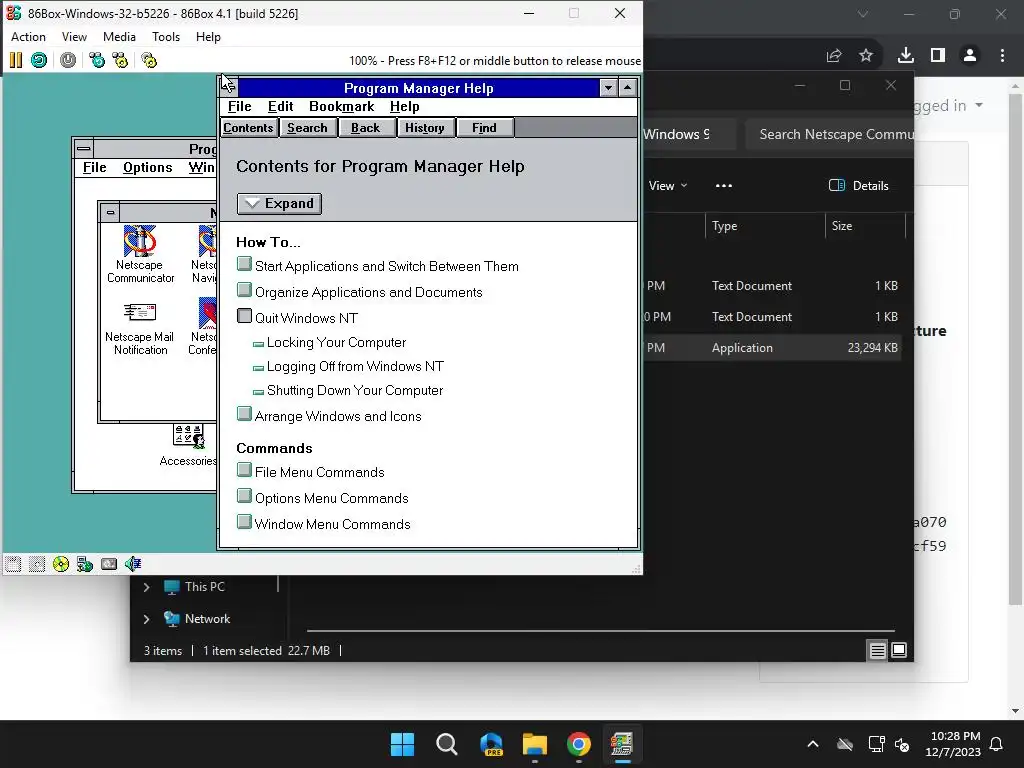
Task: Open Tools menu in 86Box
Action: click(x=166, y=37)
